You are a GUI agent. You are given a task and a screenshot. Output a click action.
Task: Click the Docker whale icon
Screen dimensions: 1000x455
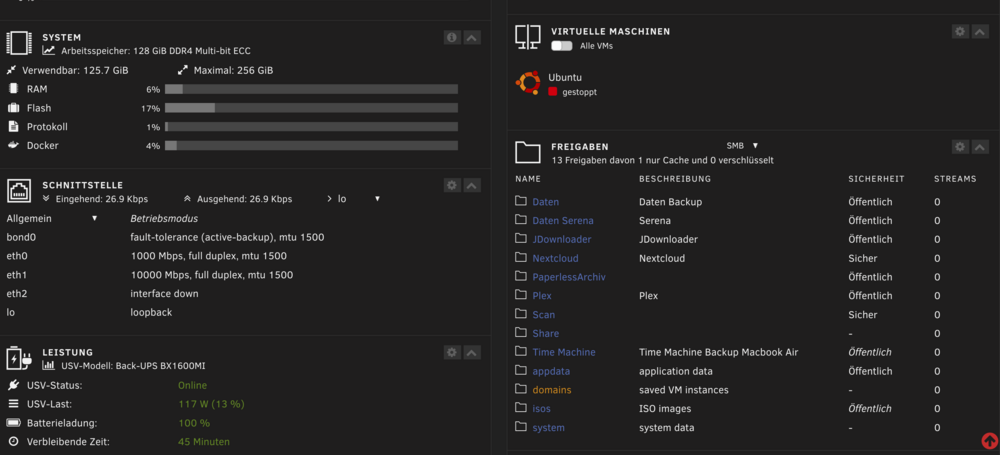pos(13,145)
